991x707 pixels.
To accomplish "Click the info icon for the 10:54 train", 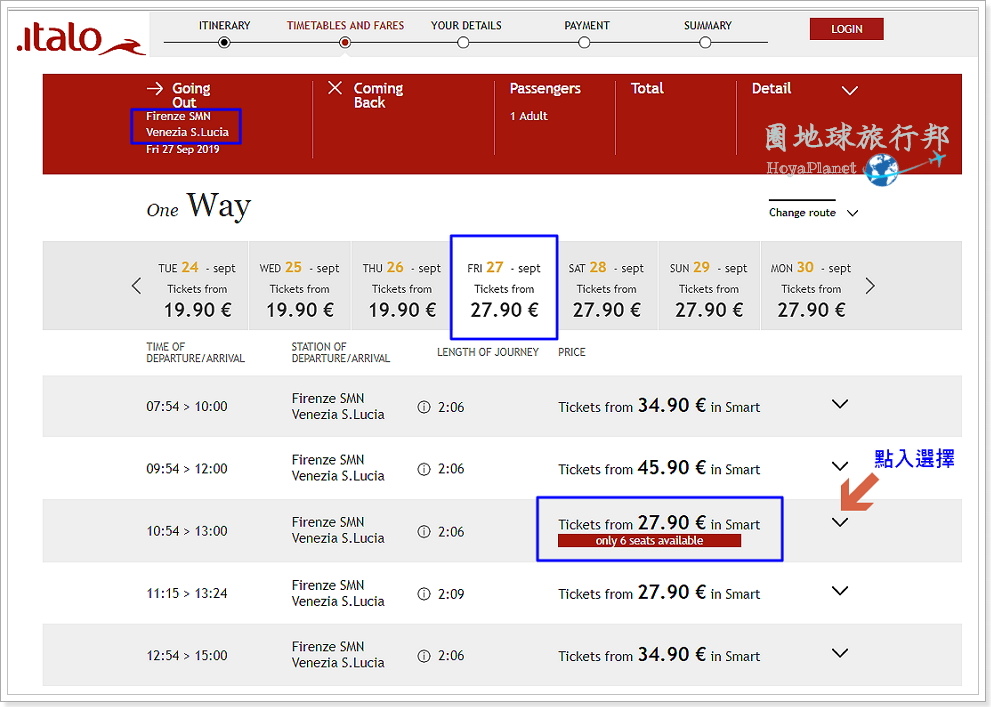I will (424, 532).
